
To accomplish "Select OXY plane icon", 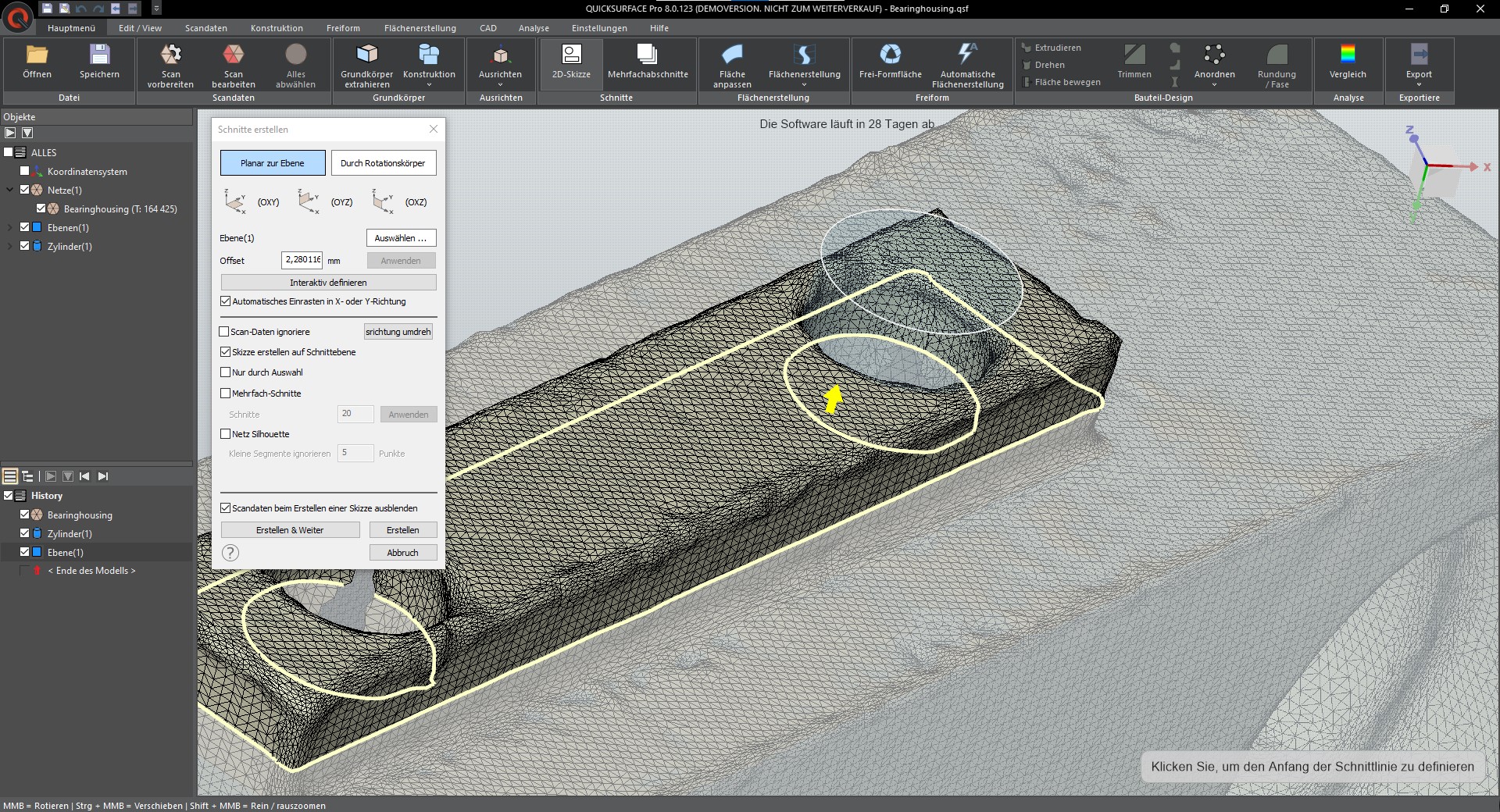I will pyautogui.click(x=234, y=201).
